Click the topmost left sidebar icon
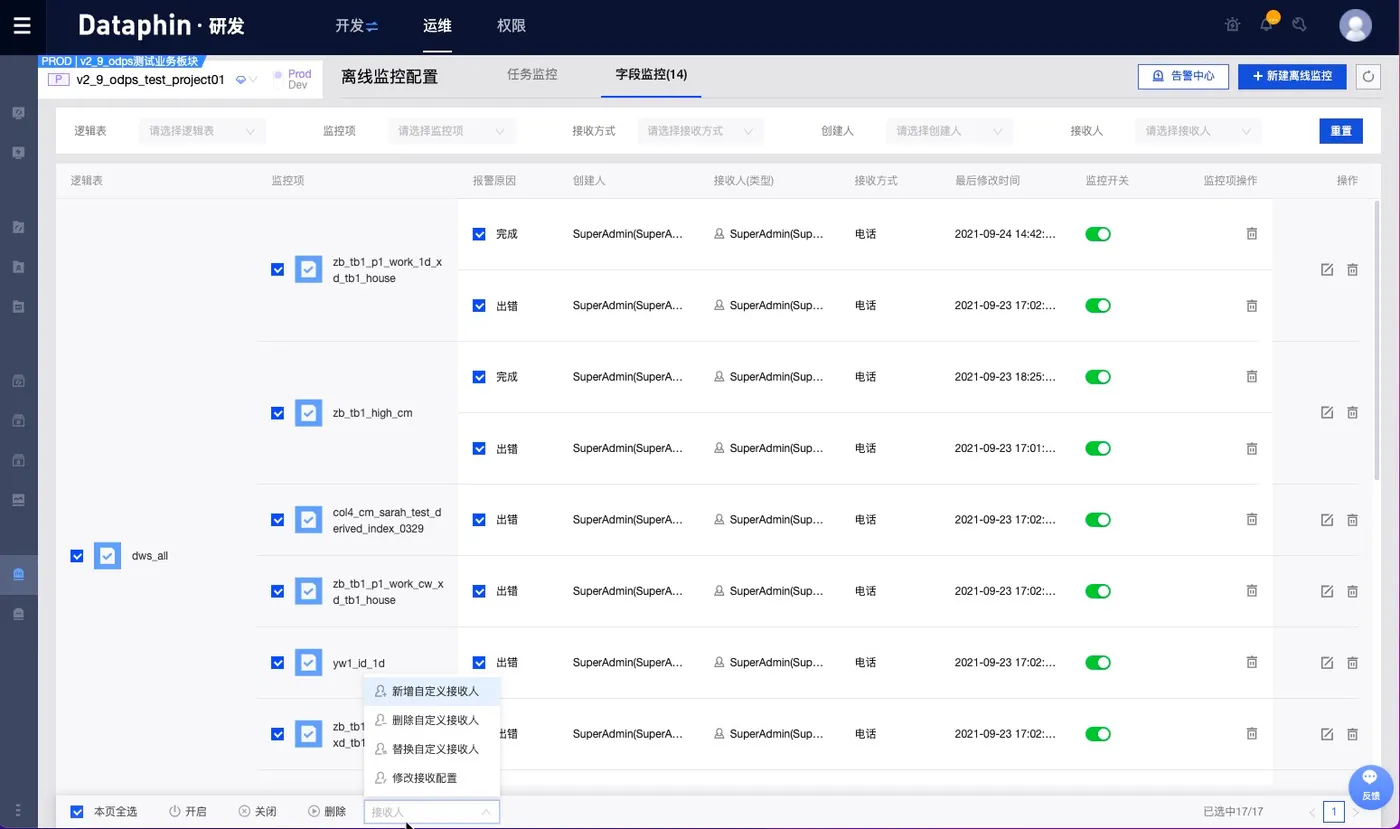The width and height of the screenshot is (1400, 829). pyautogui.click(x=18, y=113)
